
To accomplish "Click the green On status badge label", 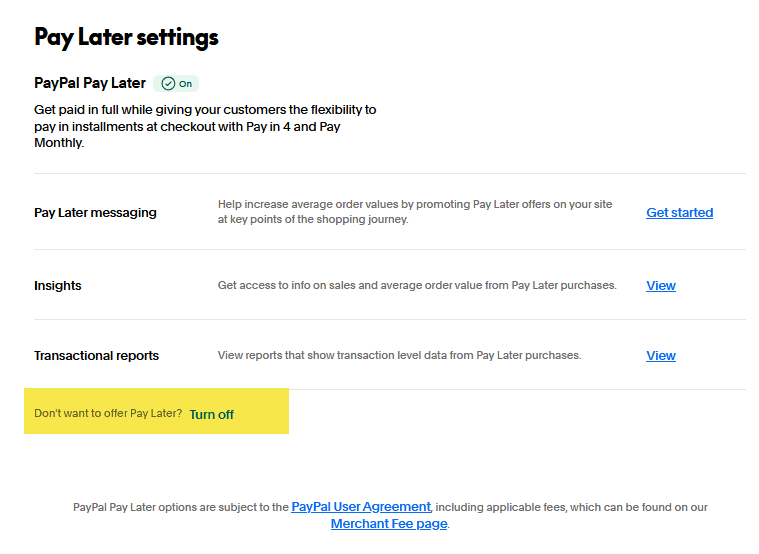I will [x=186, y=84].
